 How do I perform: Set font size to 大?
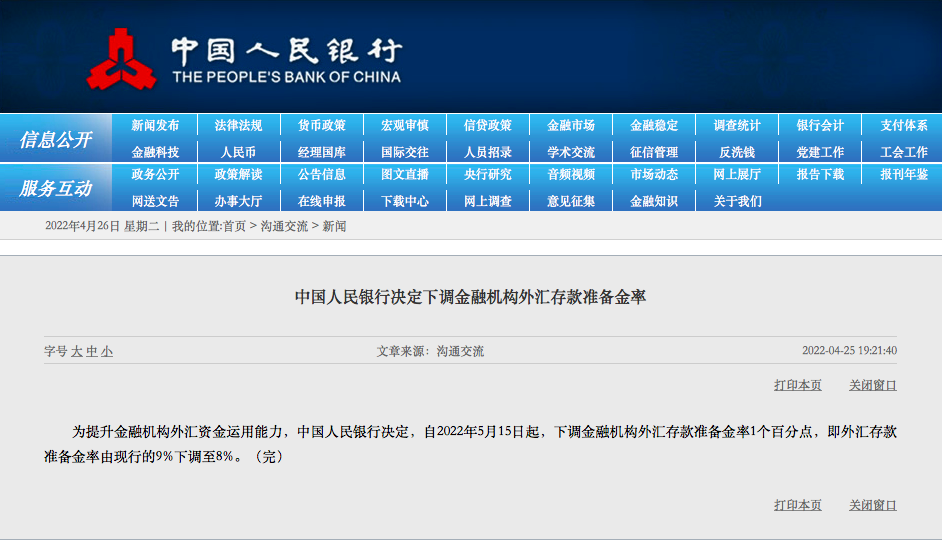[76, 351]
